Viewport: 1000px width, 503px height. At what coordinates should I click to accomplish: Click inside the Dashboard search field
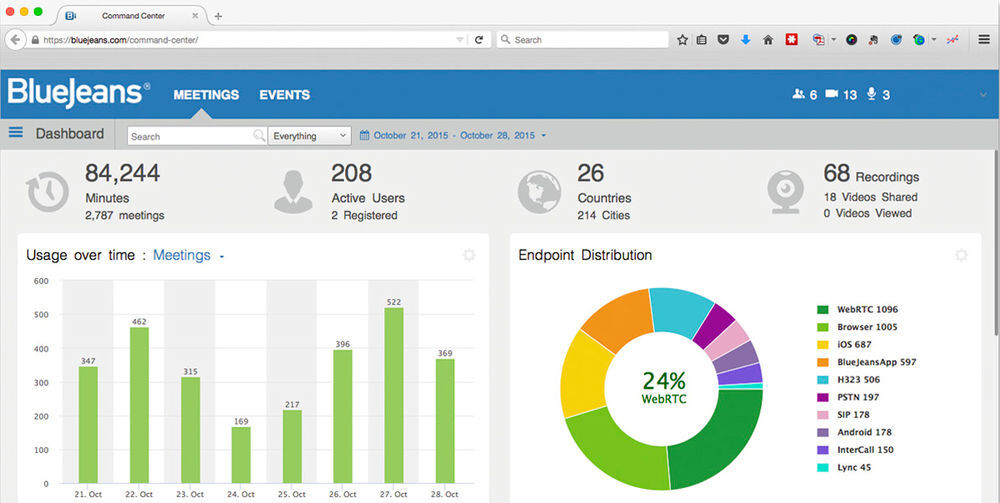tap(190, 136)
